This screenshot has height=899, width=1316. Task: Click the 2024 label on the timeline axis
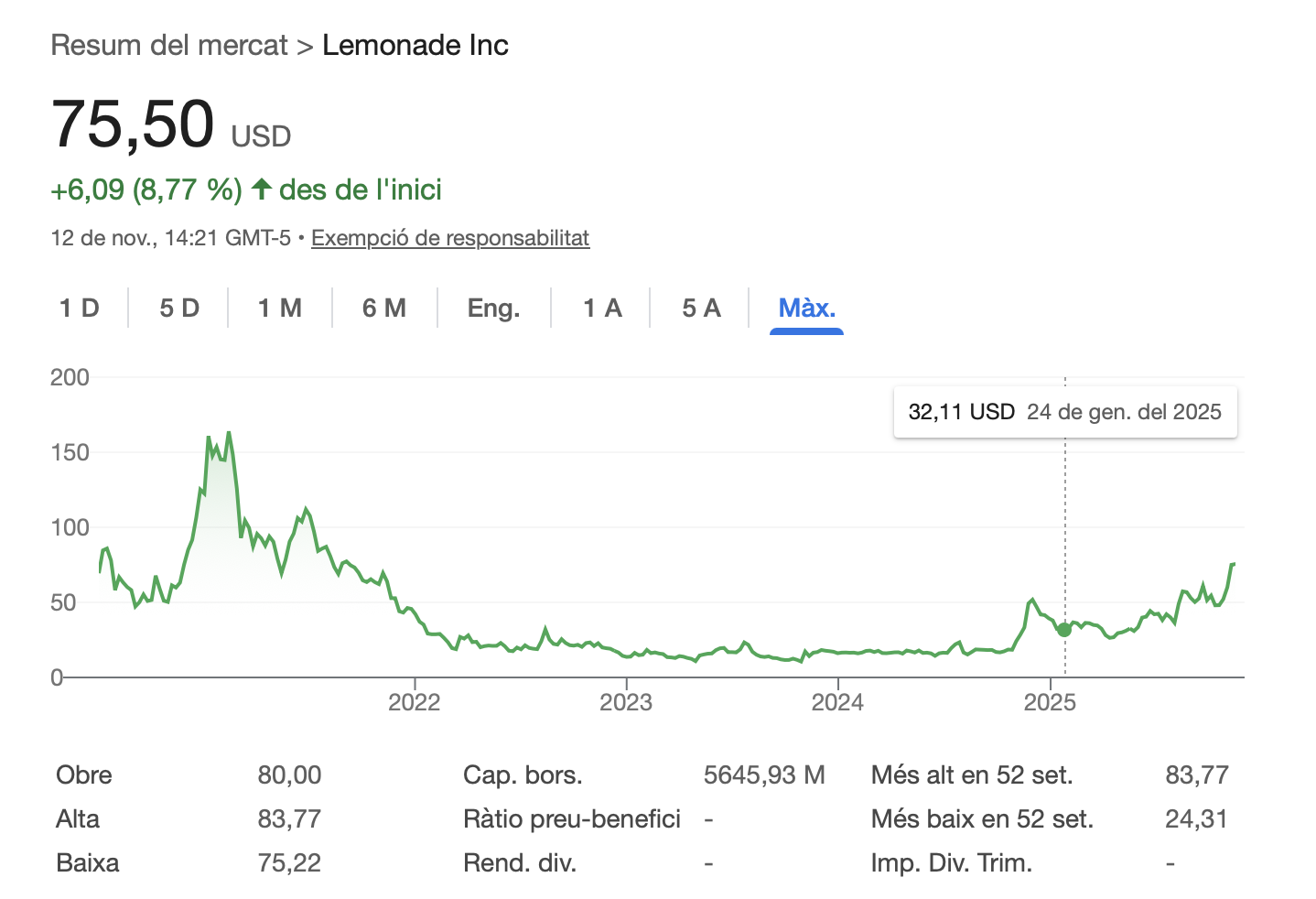pos(837,702)
